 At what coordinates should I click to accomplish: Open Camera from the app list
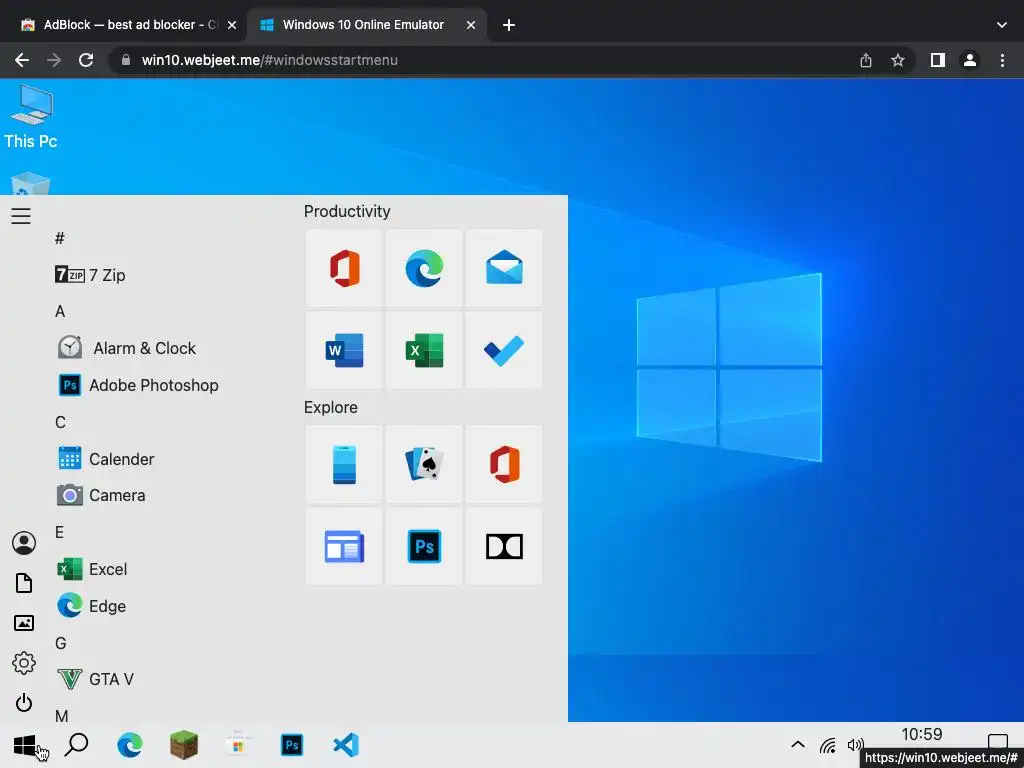coord(101,496)
